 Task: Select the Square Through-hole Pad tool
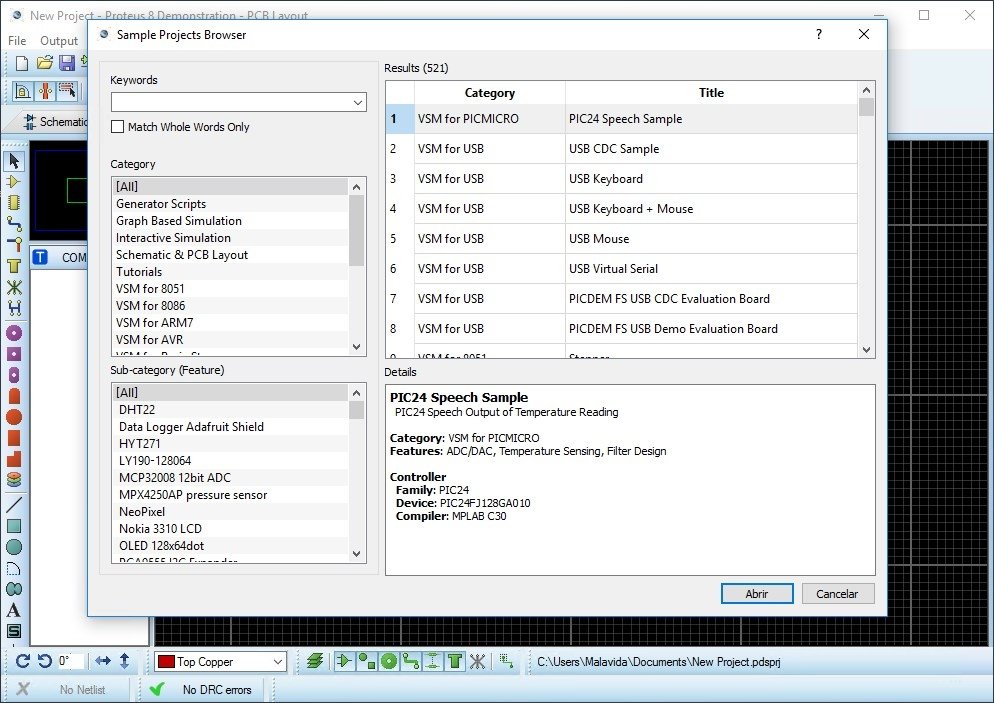14,354
